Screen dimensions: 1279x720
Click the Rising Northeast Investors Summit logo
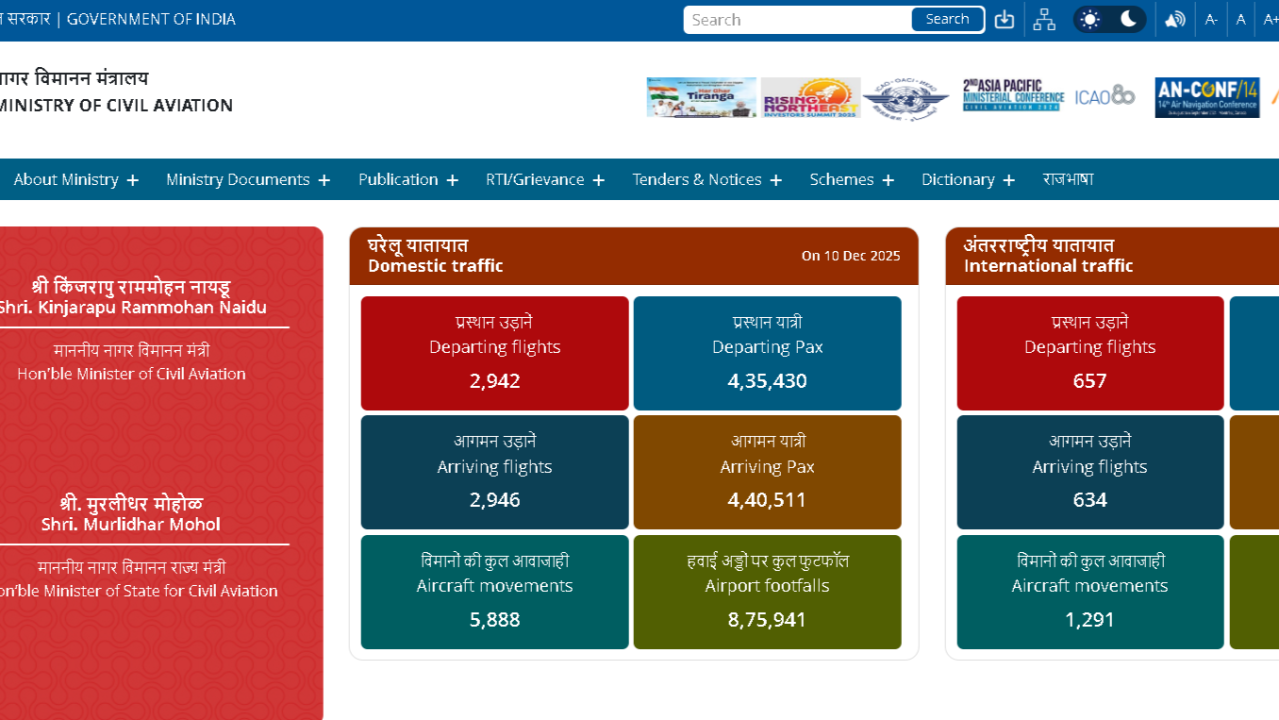810,98
